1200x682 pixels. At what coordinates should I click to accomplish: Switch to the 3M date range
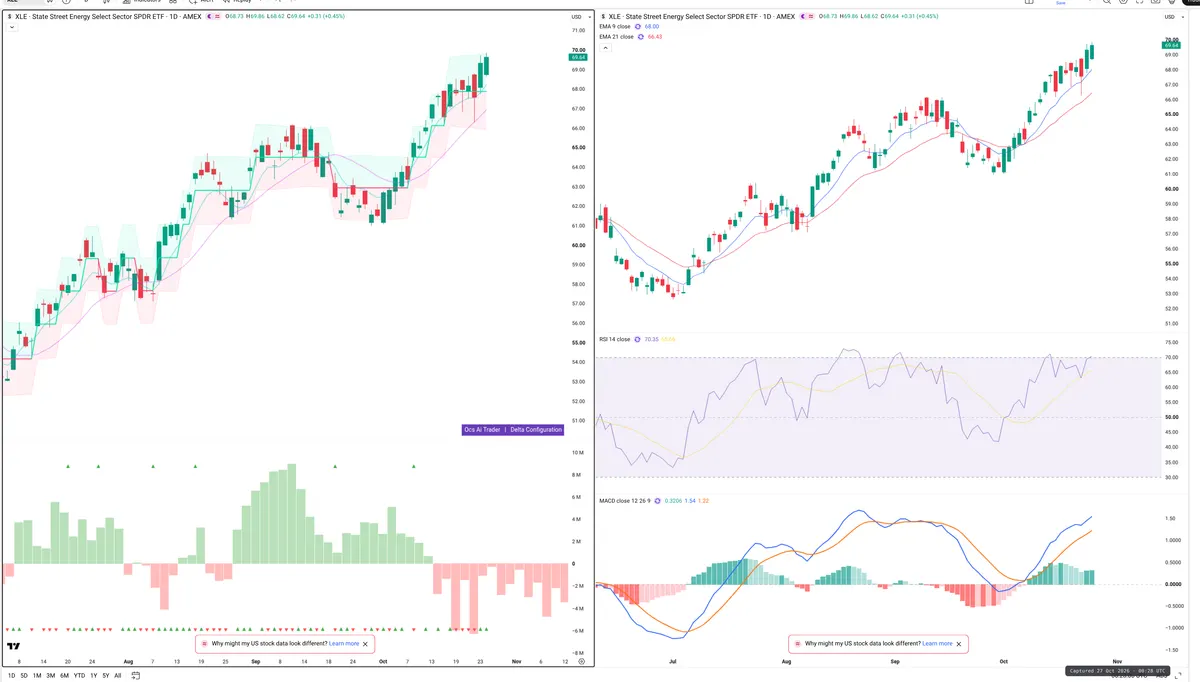coord(51,675)
